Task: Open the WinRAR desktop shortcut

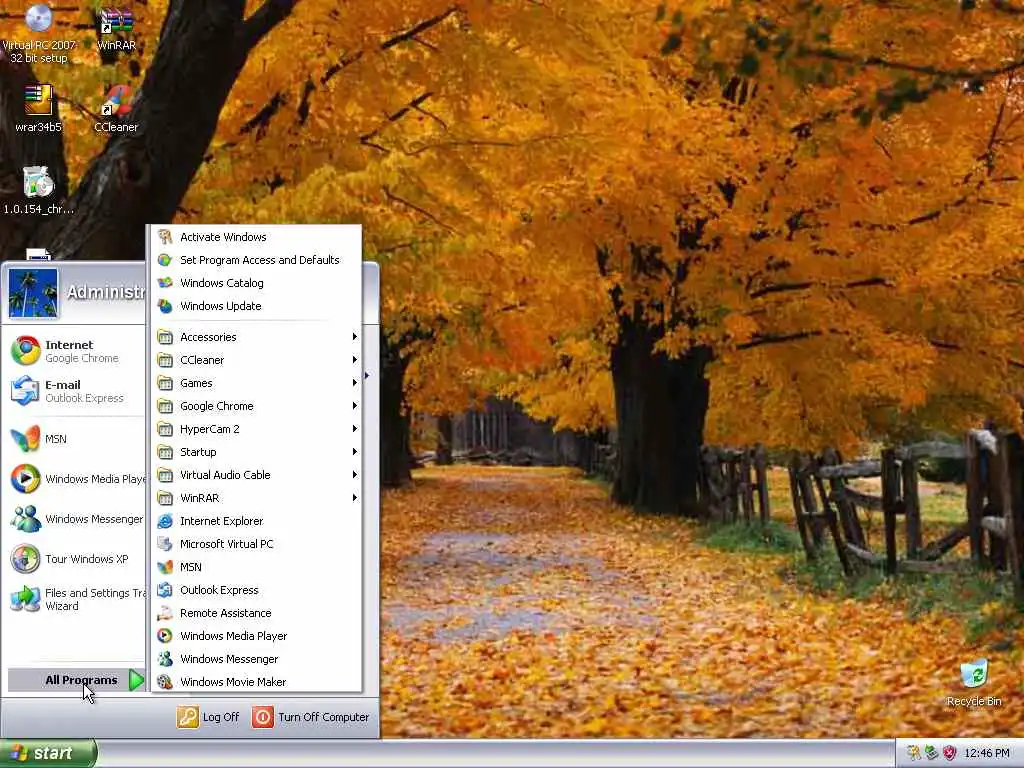Action: pyautogui.click(x=116, y=29)
